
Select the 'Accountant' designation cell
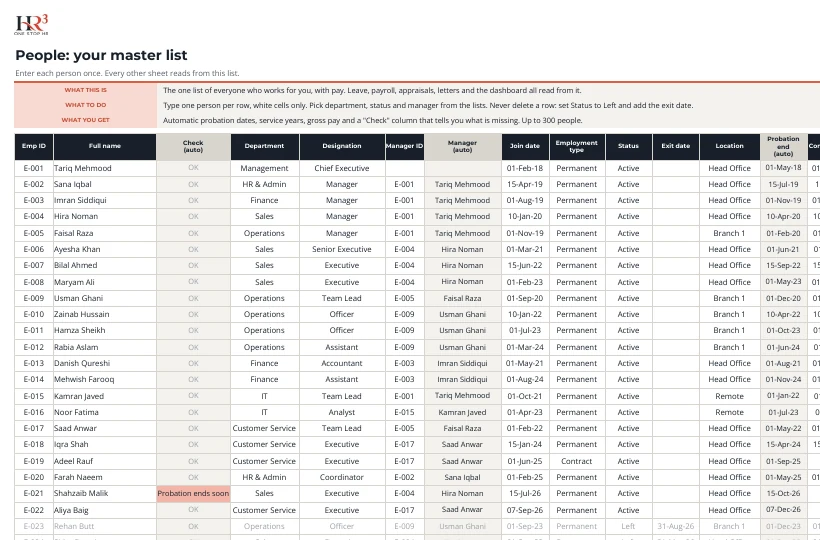tap(342, 363)
